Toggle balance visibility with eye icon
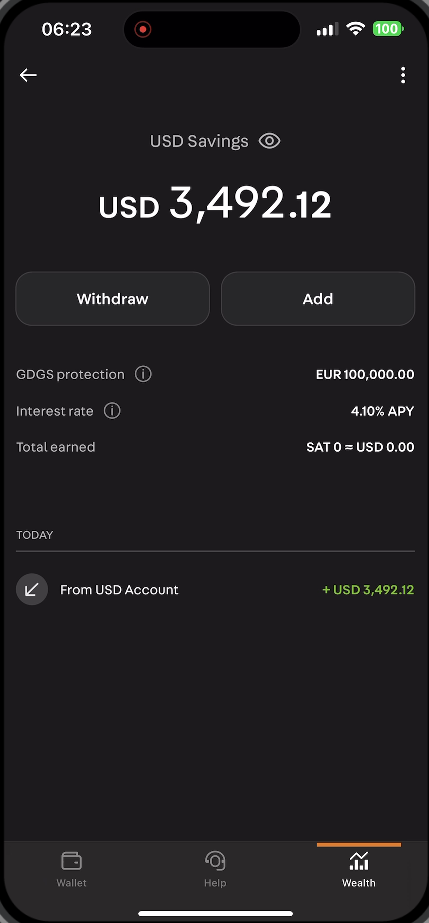429x923 pixels. coord(270,141)
